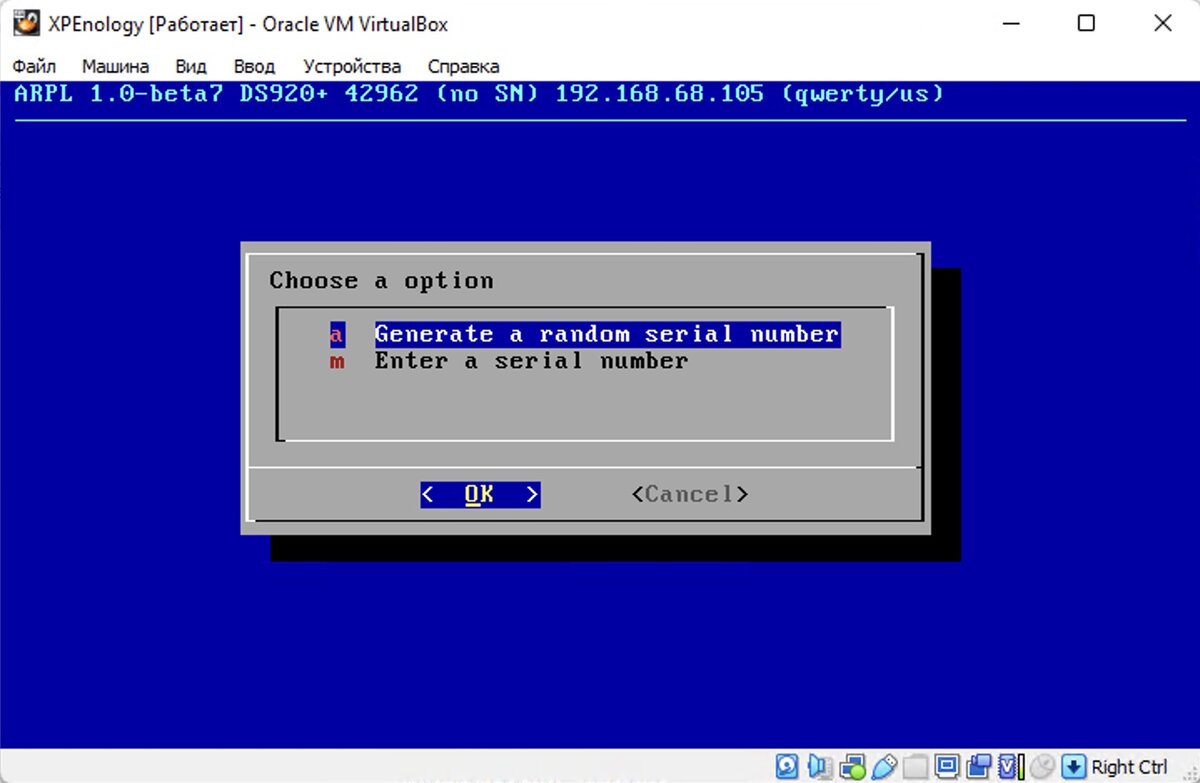Viewport: 1200px width, 783px height.
Task: Click the audio device icon in status bar
Action: [x=820, y=765]
